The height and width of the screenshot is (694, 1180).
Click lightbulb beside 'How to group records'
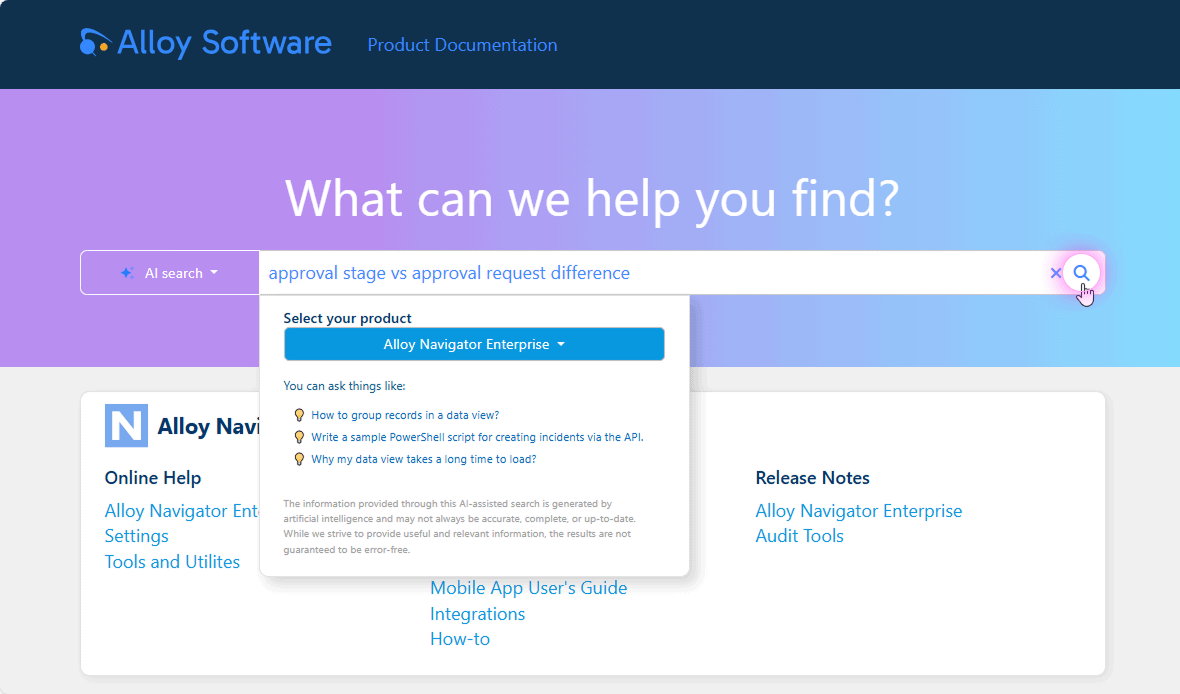(x=299, y=415)
